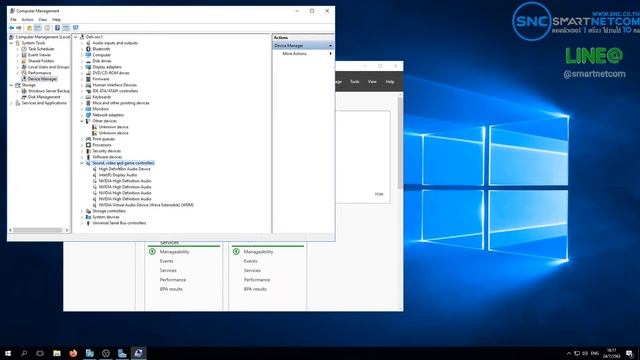Open File Explorer from the taskbar
This screenshot has height=360, width=640.
[57, 353]
